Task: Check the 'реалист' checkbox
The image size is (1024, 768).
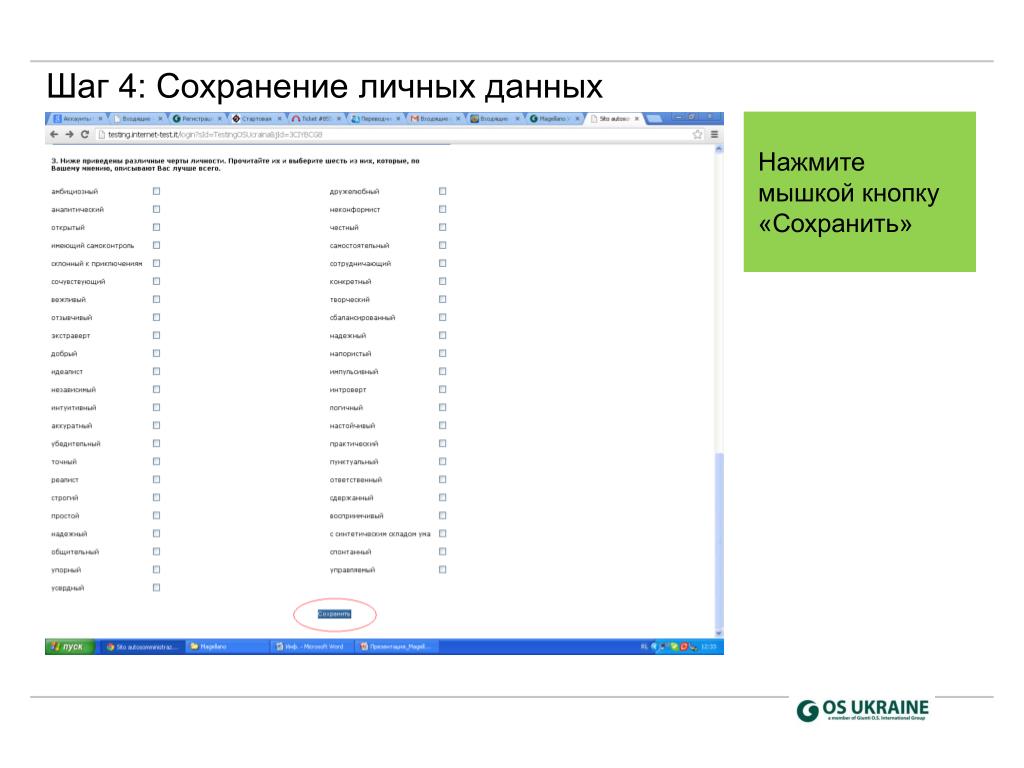Action: point(157,479)
